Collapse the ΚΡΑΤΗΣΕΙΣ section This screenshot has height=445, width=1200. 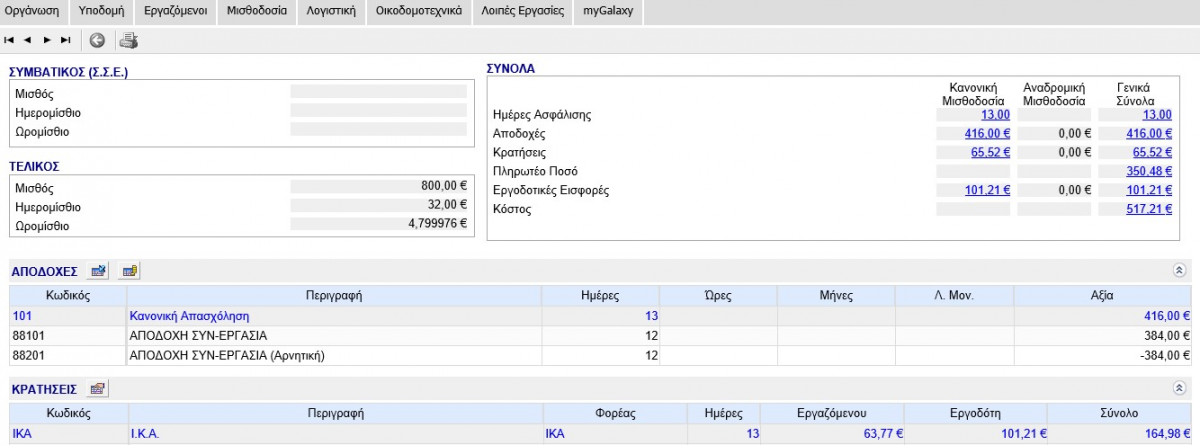[1178, 388]
